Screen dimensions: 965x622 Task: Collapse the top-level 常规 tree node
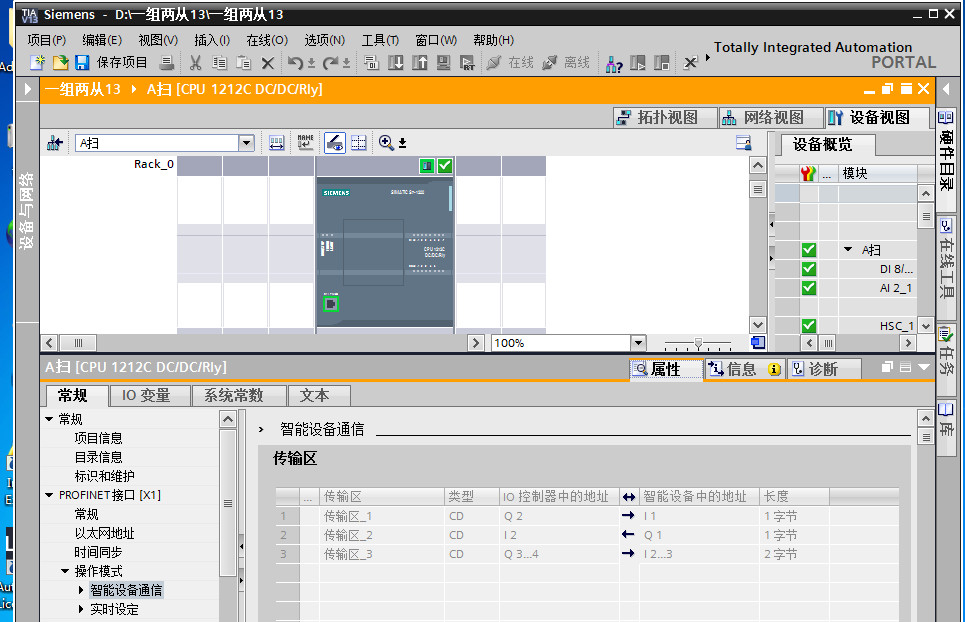click(x=49, y=419)
